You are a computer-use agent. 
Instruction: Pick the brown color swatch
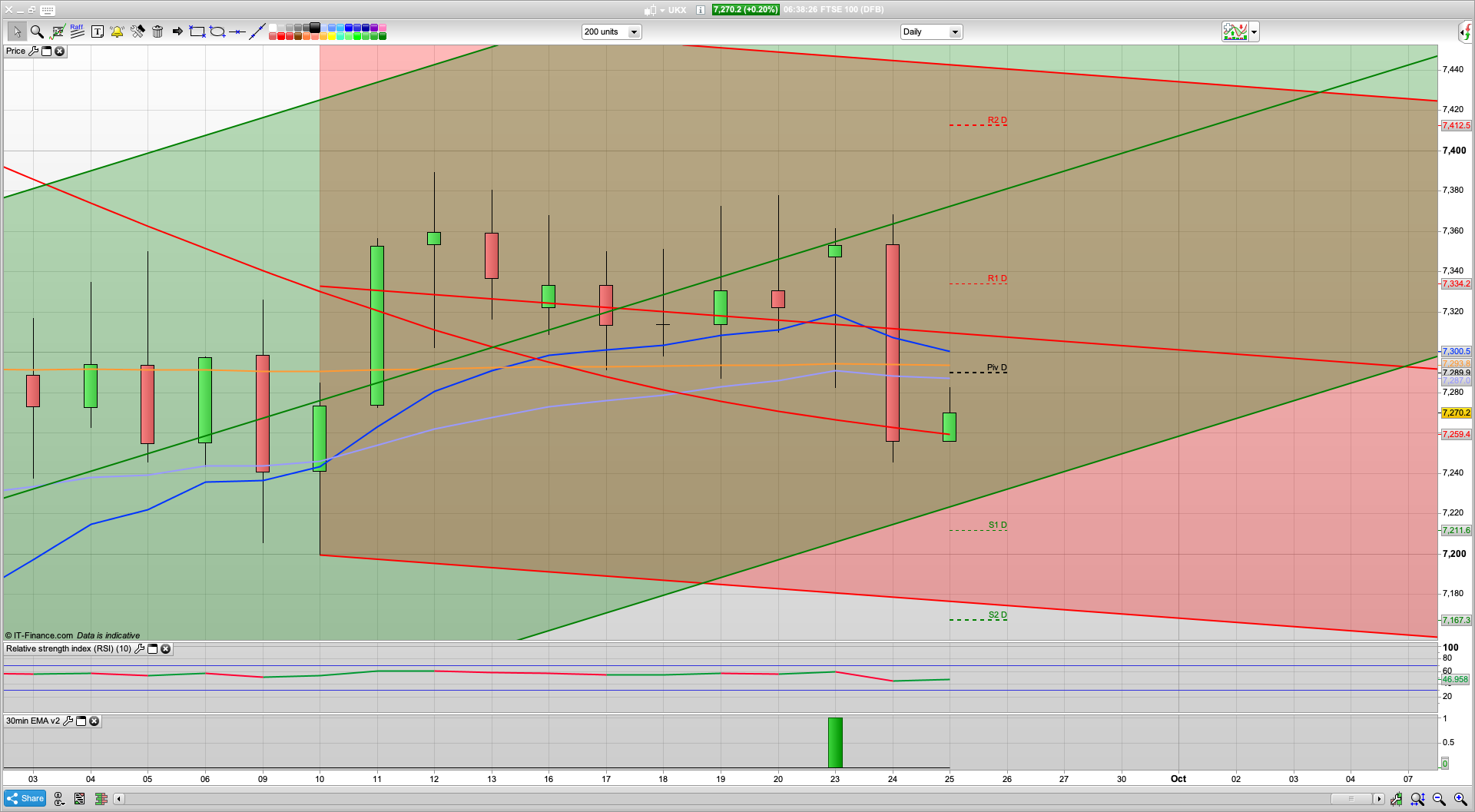[x=298, y=36]
